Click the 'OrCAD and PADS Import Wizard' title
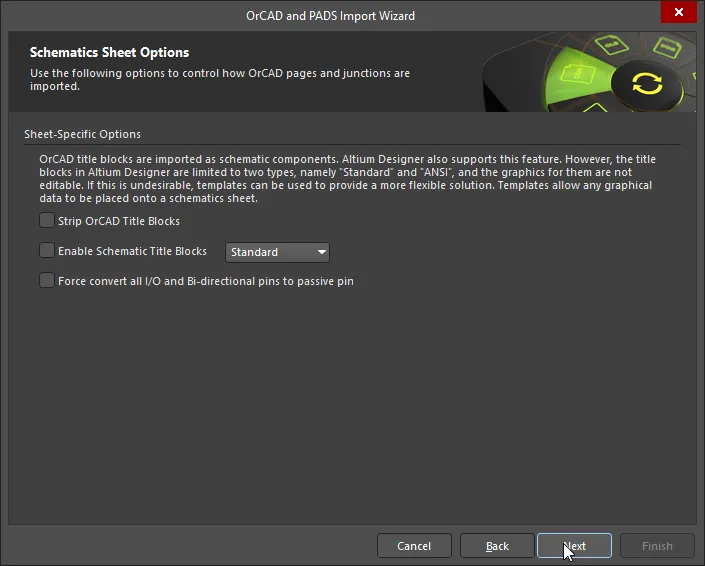The image size is (705, 566). tap(330, 16)
